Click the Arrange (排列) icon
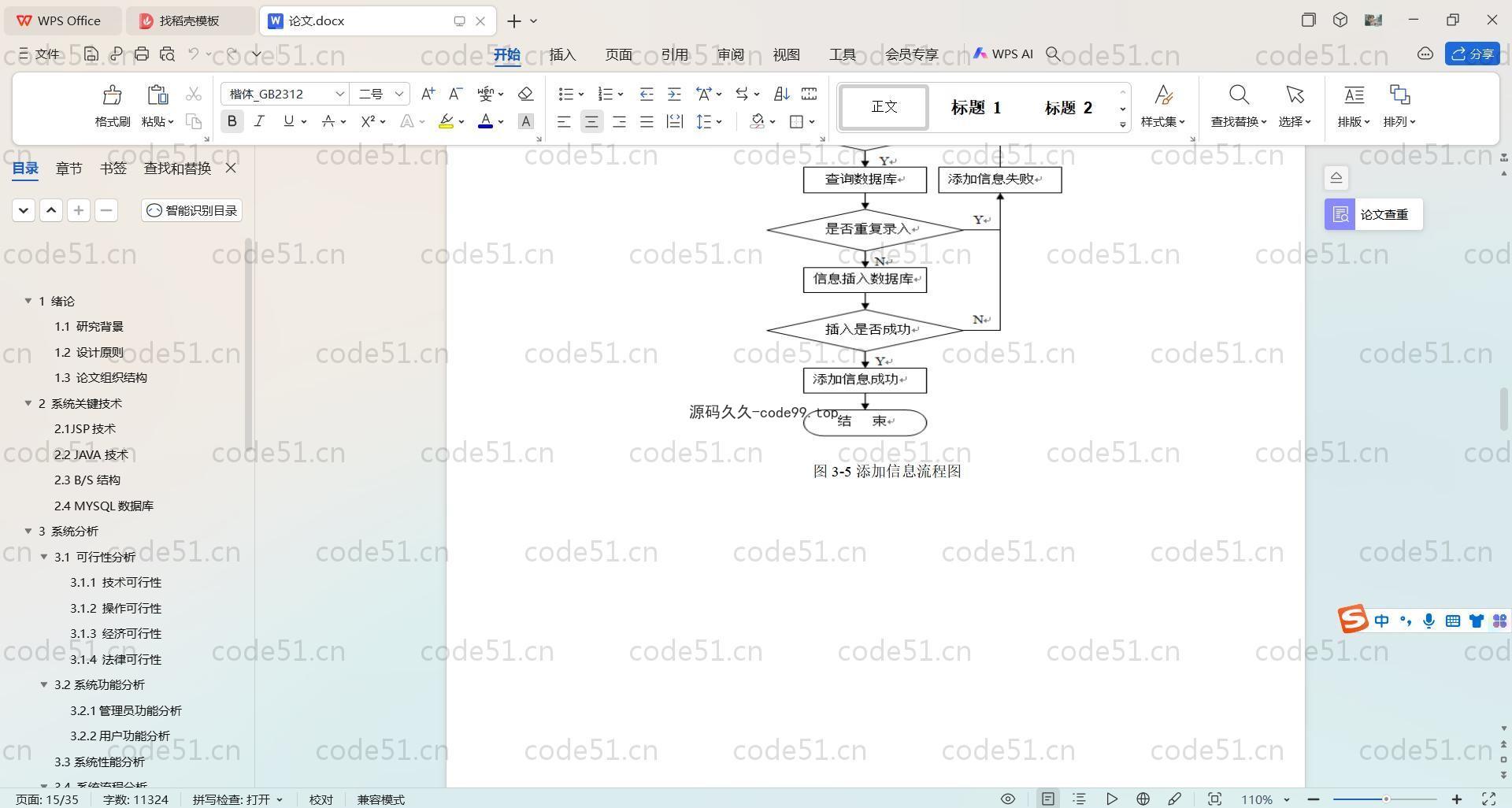Viewport: 1512px width, 808px height. coord(1399,95)
